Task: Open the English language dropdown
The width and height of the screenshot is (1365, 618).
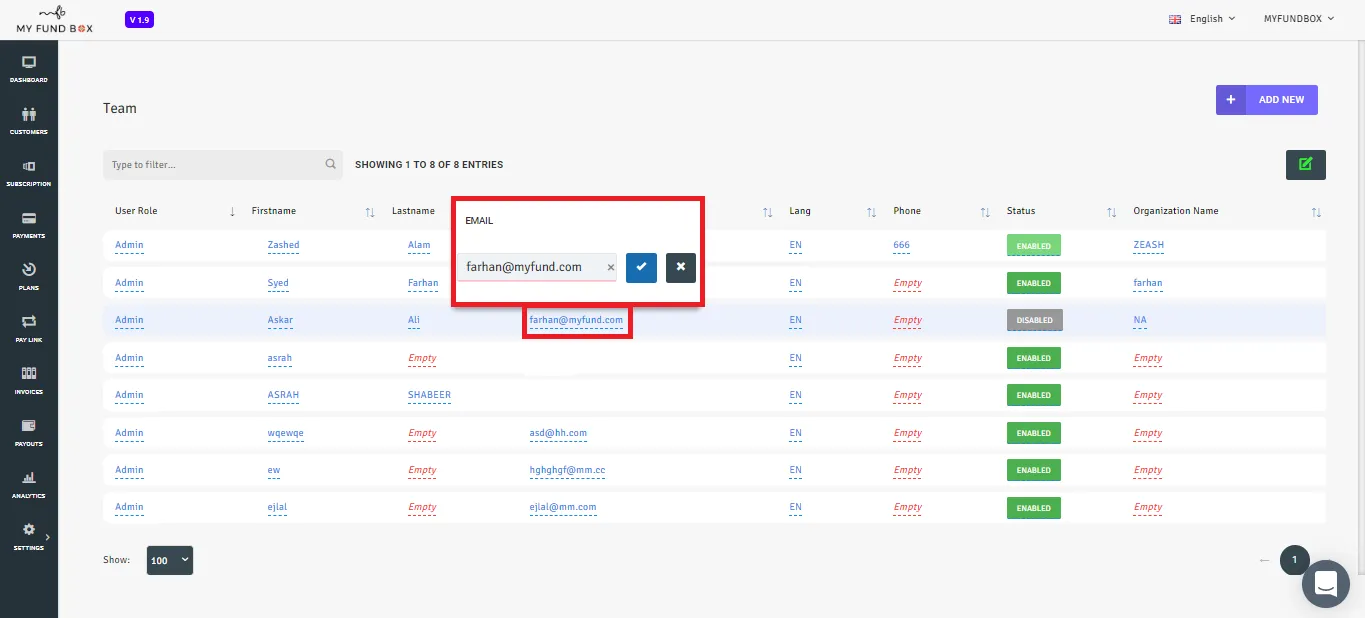Action: (1202, 18)
